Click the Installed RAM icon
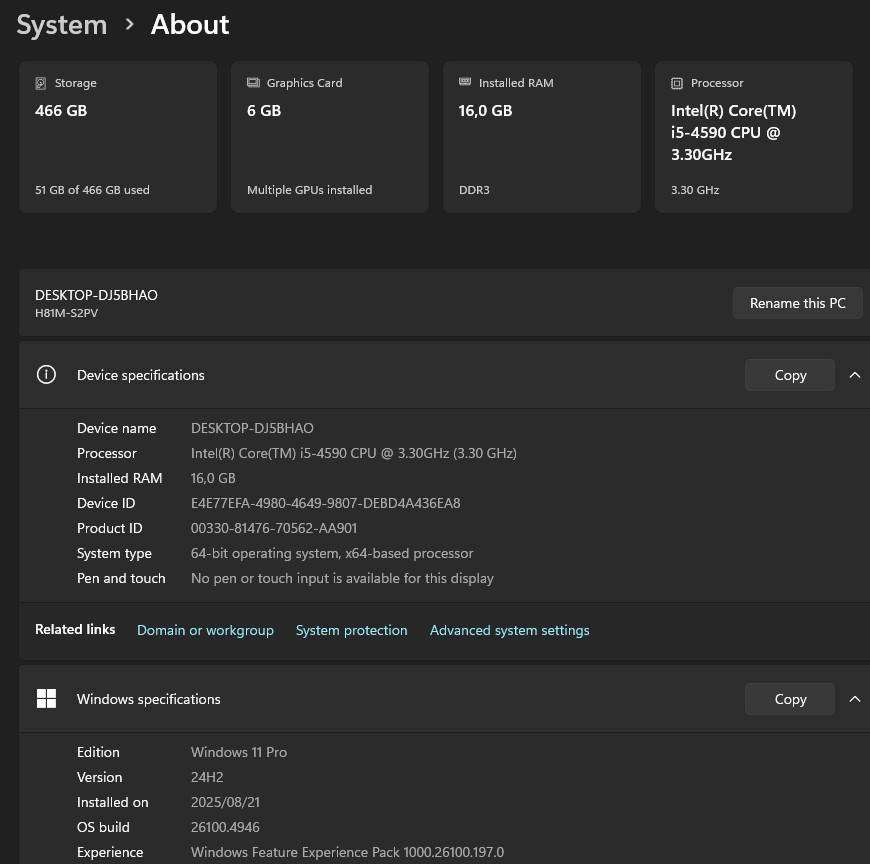This screenshot has height=864, width=870. pyautogui.click(x=465, y=83)
